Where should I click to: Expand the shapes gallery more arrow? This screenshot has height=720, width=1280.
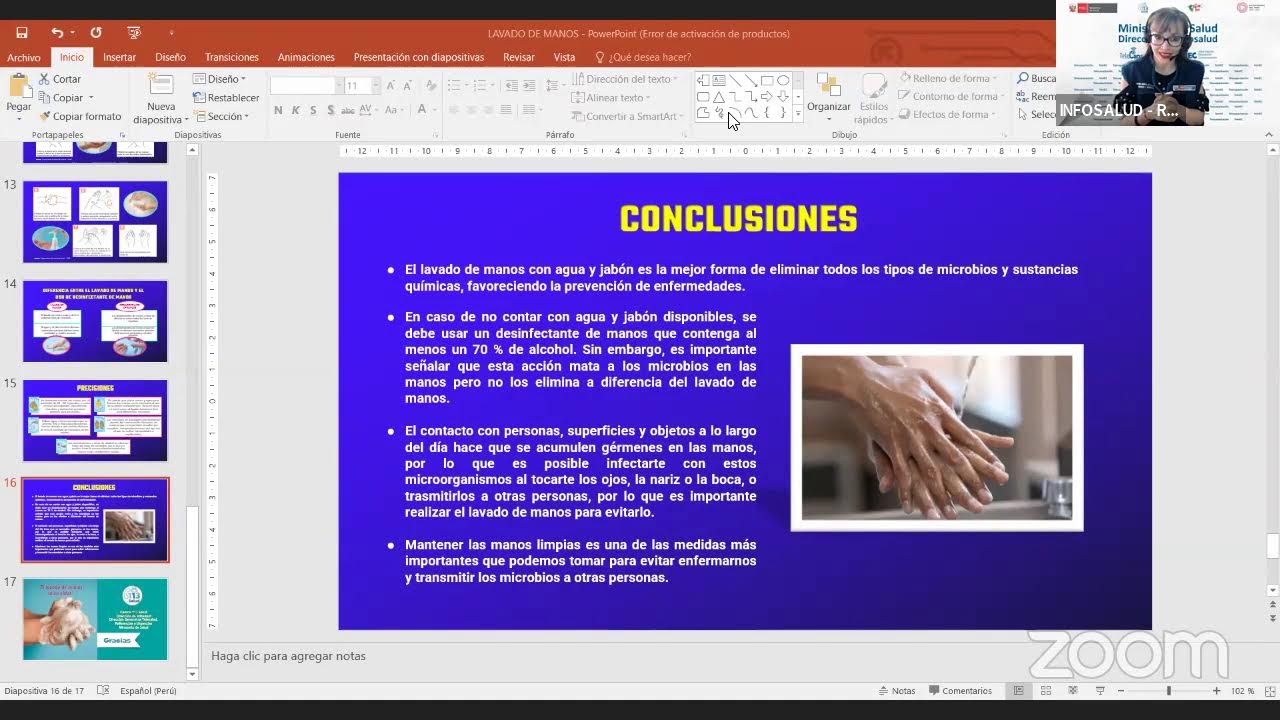(797, 115)
